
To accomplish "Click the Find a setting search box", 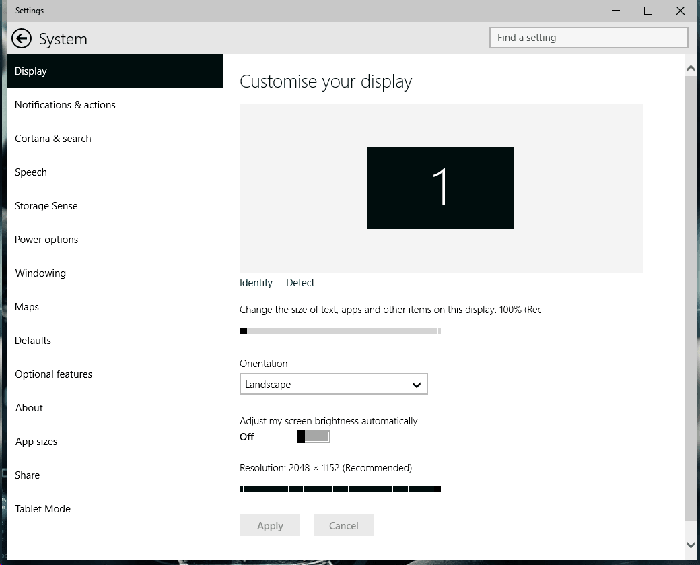I will pyautogui.click(x=589, y=38).
